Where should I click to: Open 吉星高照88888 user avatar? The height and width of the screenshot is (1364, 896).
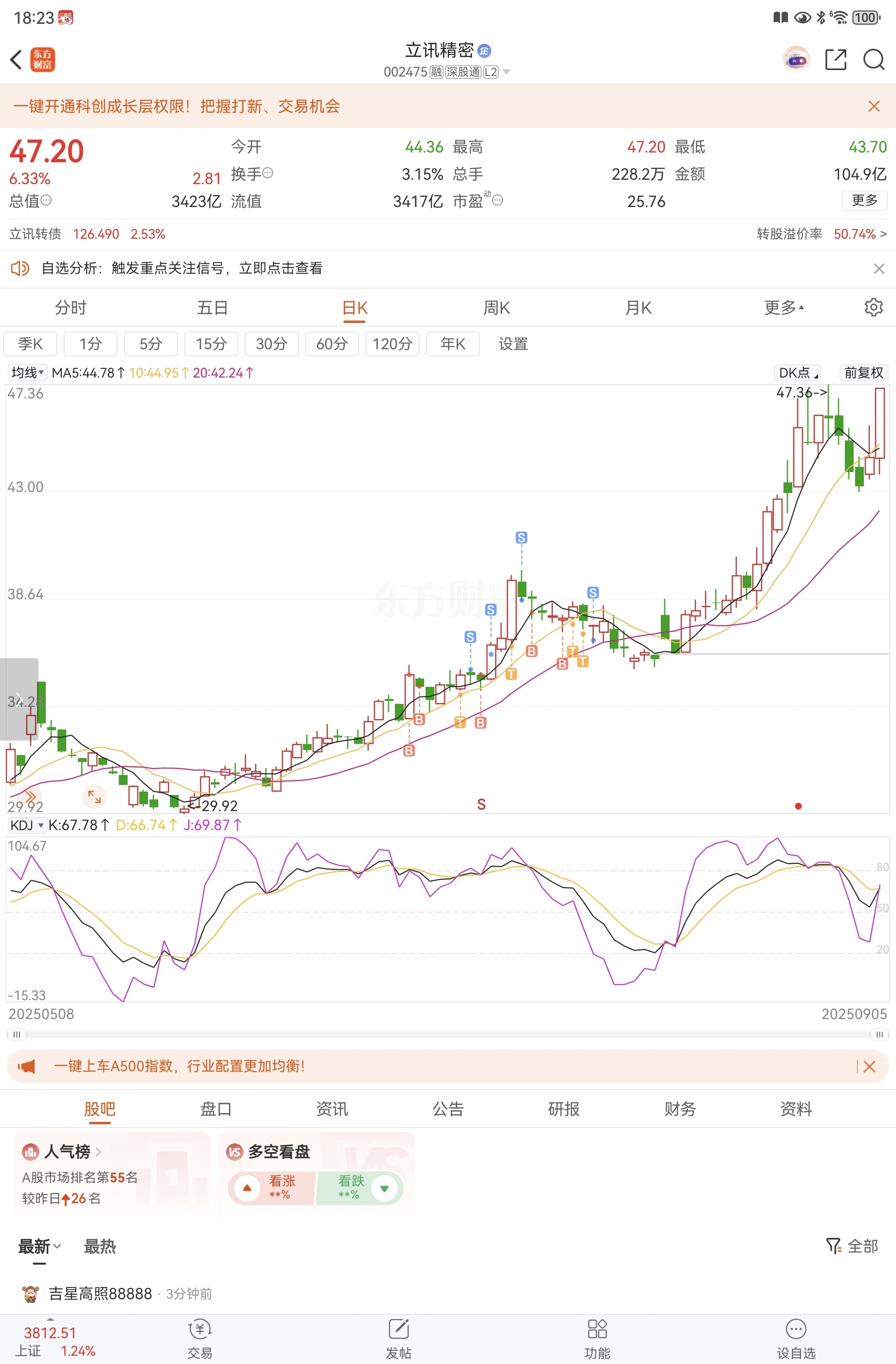[30, 1293]
